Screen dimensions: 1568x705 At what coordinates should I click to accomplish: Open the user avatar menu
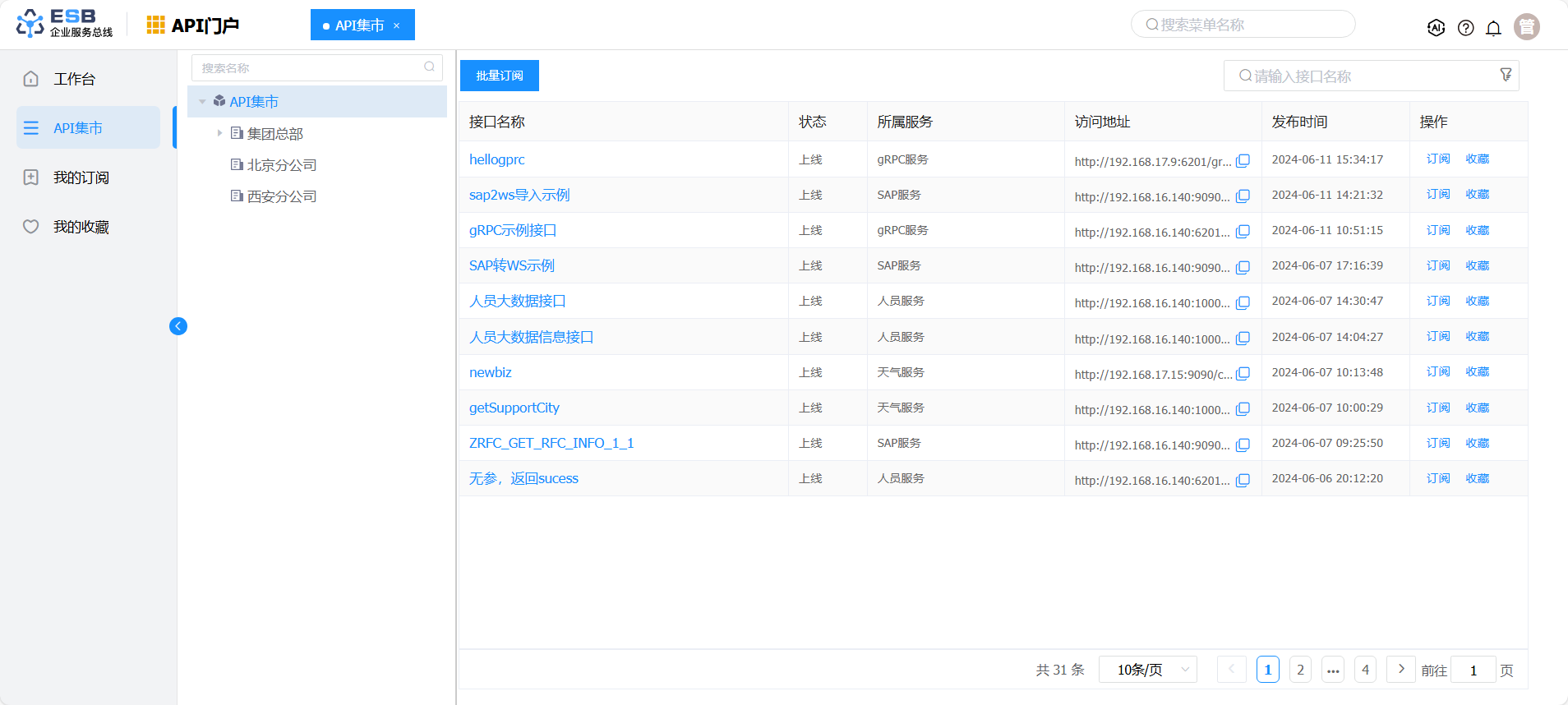pos(1526,27)
